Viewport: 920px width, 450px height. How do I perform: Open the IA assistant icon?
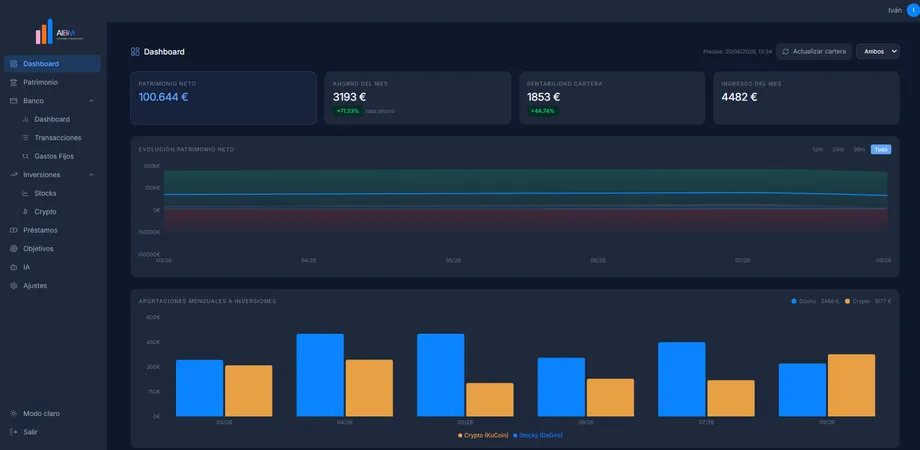(x=13, y=267)
